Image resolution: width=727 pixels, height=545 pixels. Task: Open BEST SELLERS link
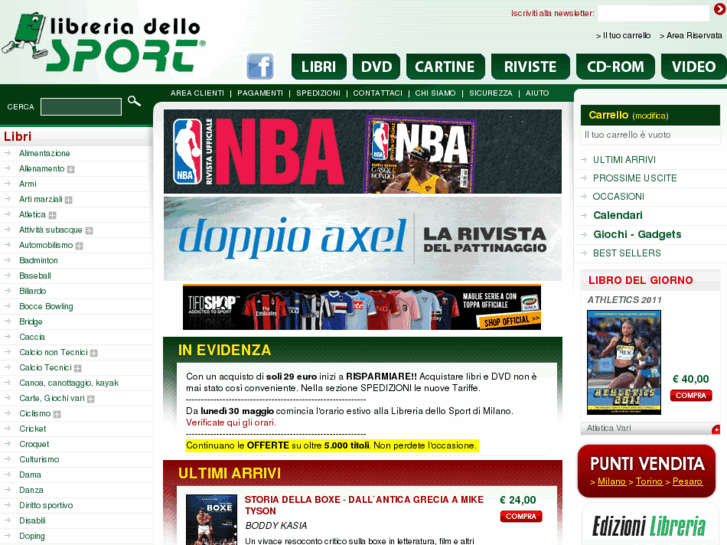[627, 253]
